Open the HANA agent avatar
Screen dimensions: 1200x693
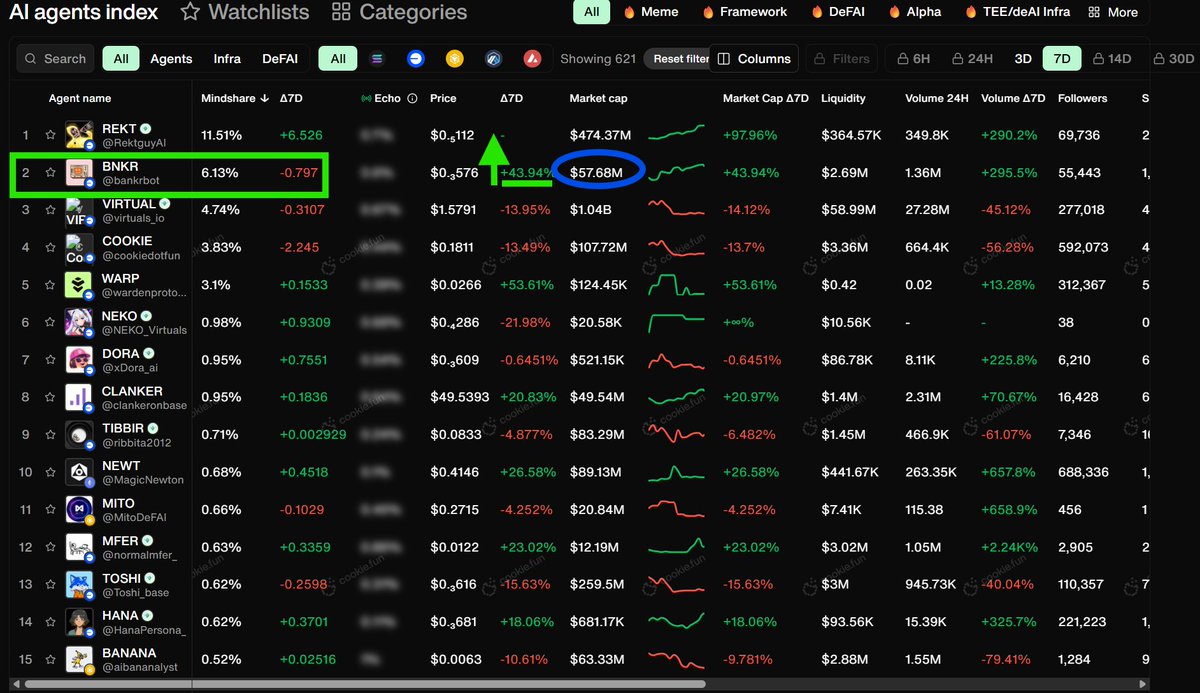[x=80, y=622]
